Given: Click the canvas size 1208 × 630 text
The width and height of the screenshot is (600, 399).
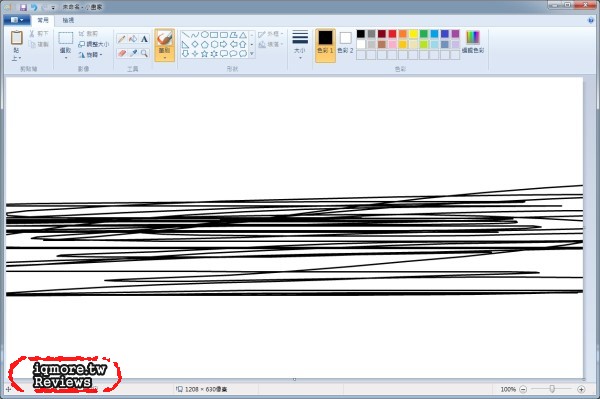Looking at the screenshot, I should [x=206, y=389].
